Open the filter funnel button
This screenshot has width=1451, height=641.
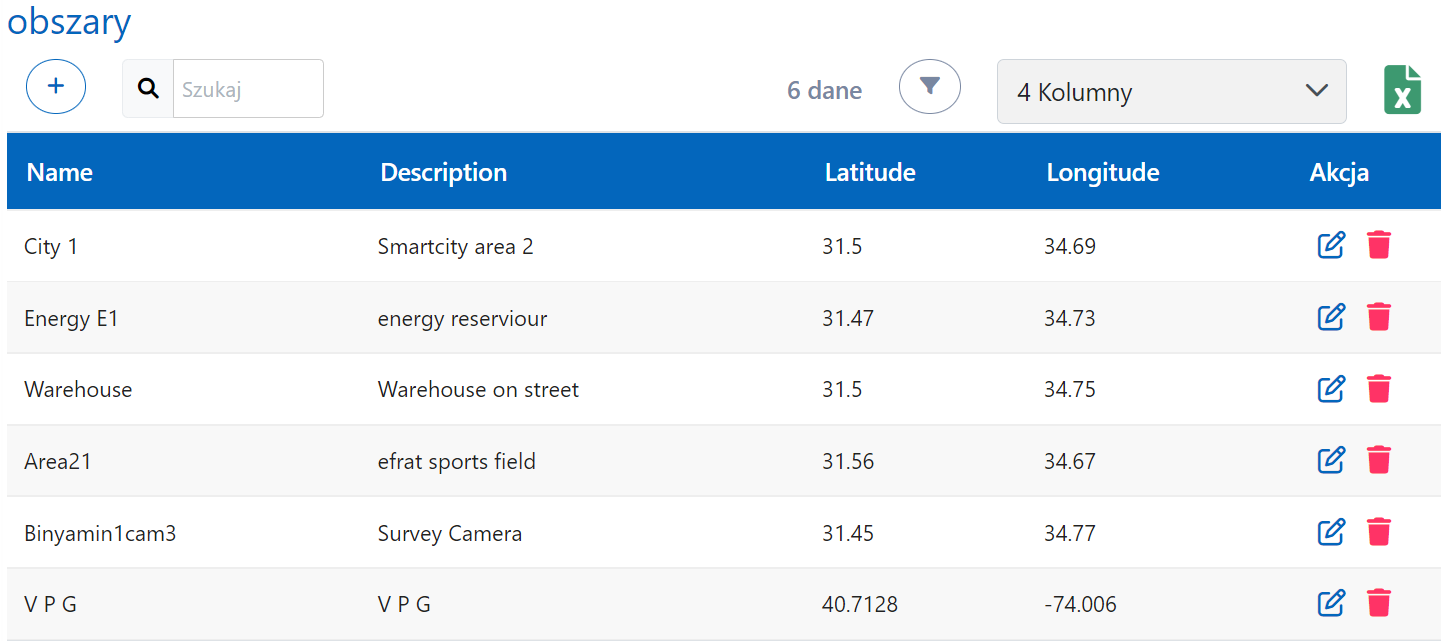[929, 87]
